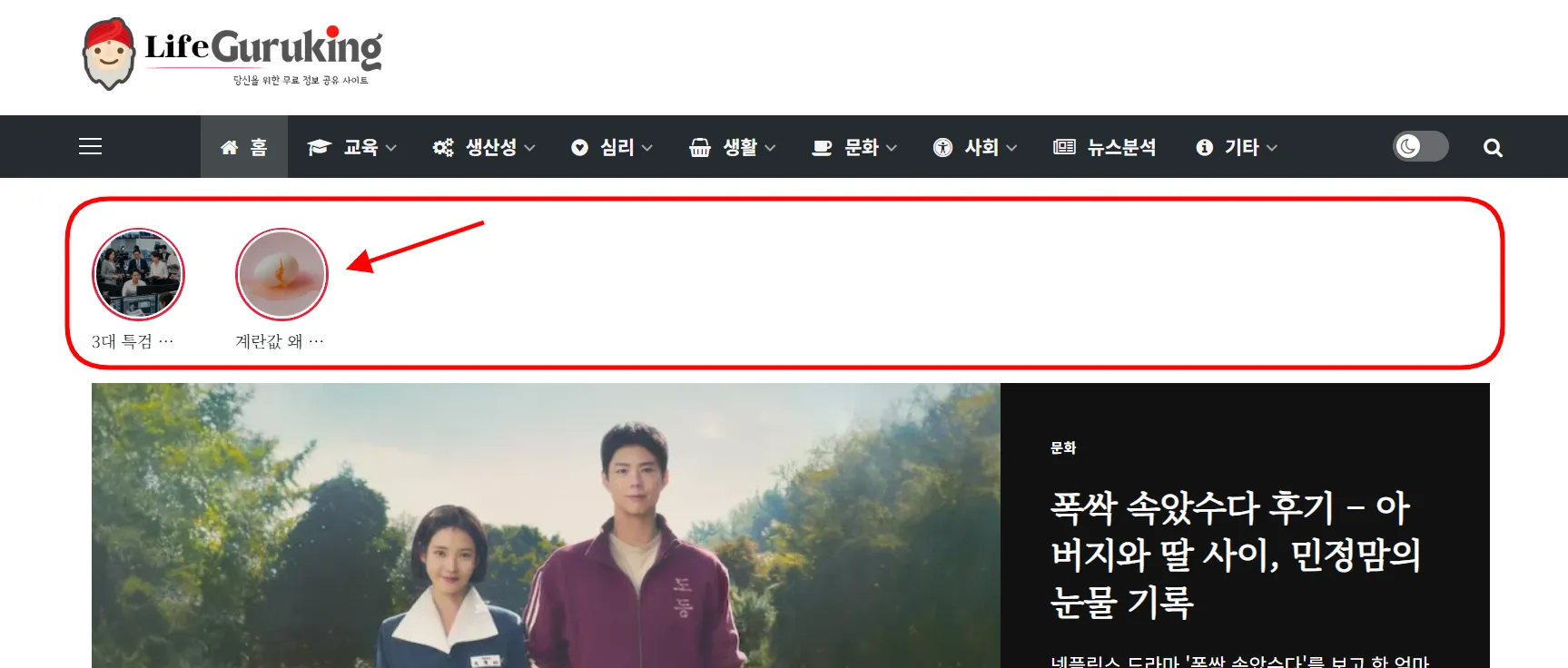The image size is (1568, 668).
Task: Expand the 심리 dropdown chevron
Action: 647,148
